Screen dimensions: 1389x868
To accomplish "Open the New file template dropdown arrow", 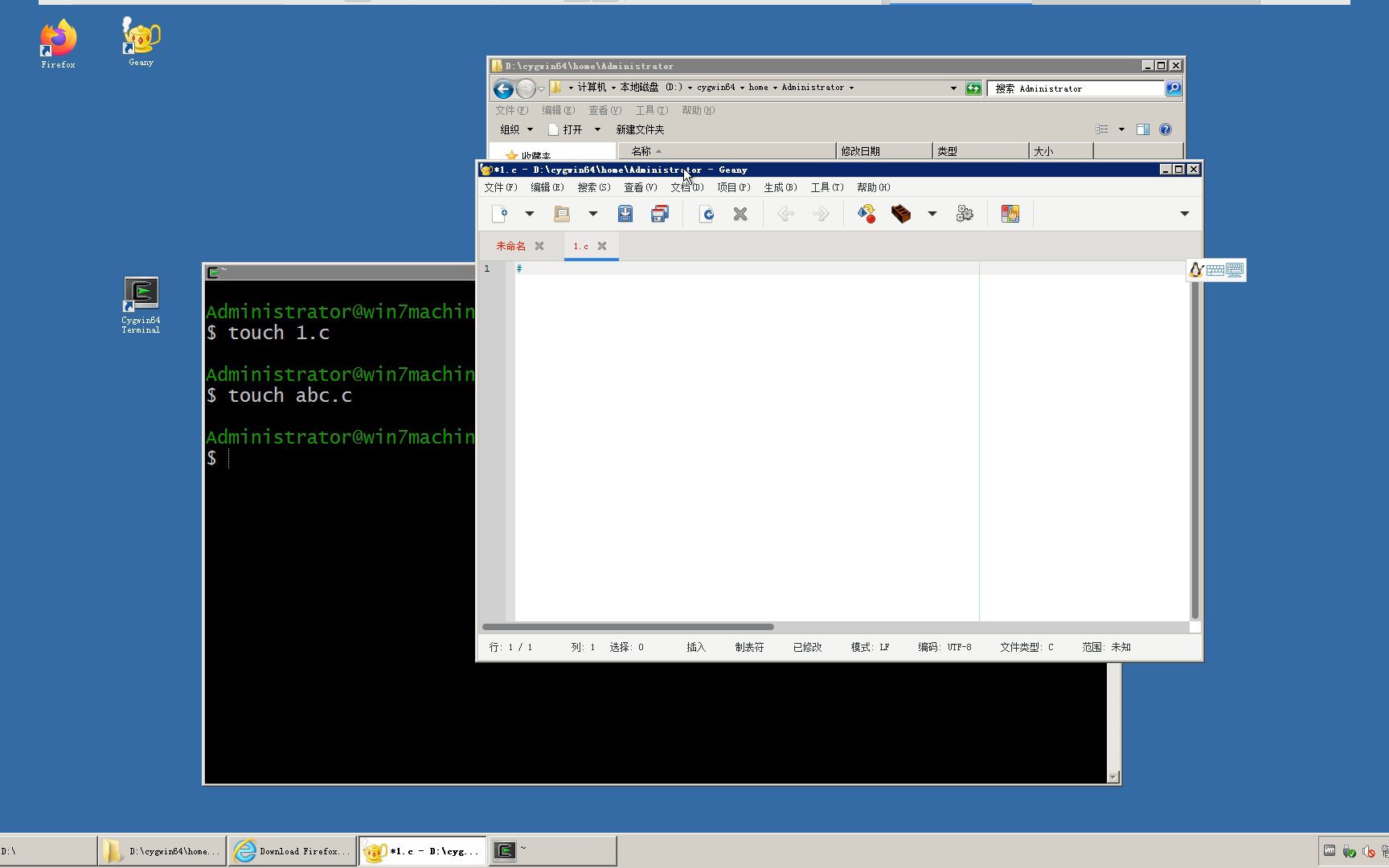I will [529, 214].
